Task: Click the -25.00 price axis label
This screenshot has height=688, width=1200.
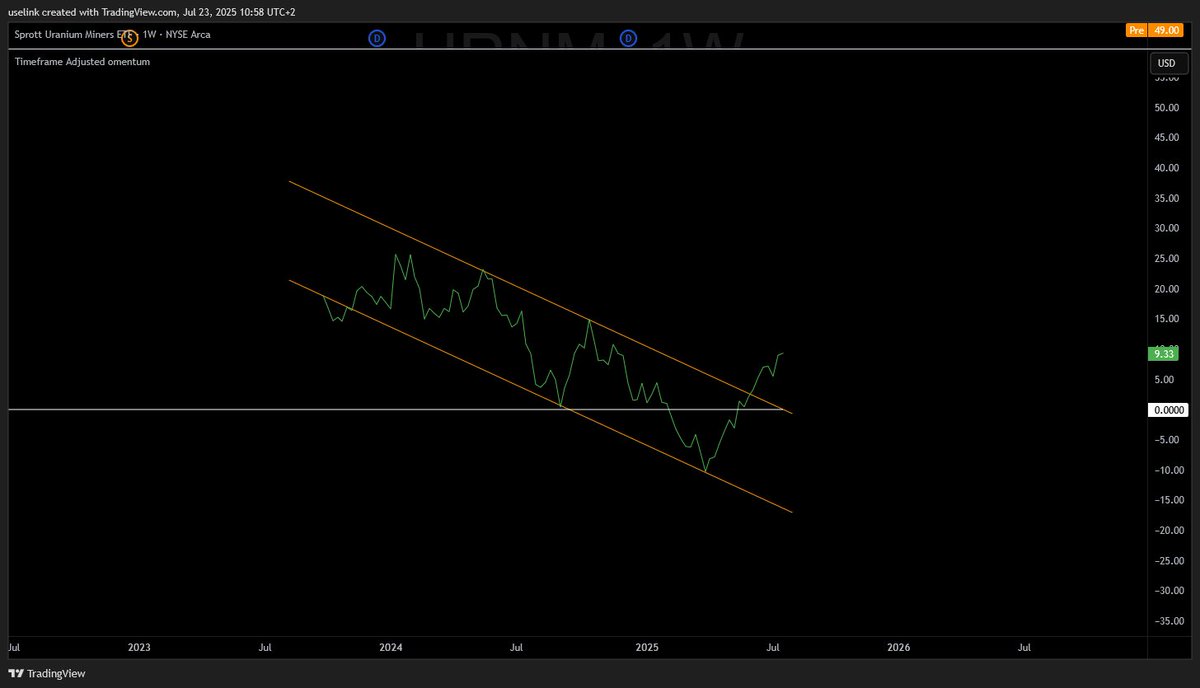Action: [1167, 560]
